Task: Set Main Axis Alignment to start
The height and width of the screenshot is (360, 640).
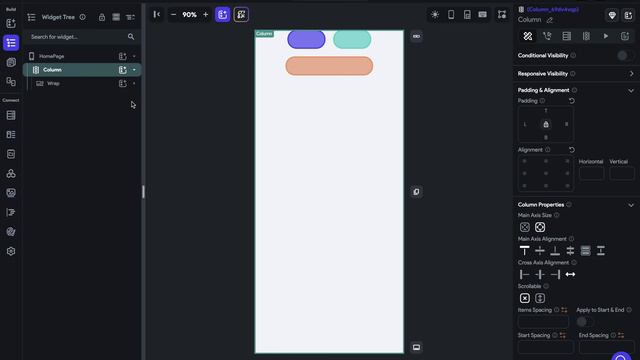Action: (524, 251)
